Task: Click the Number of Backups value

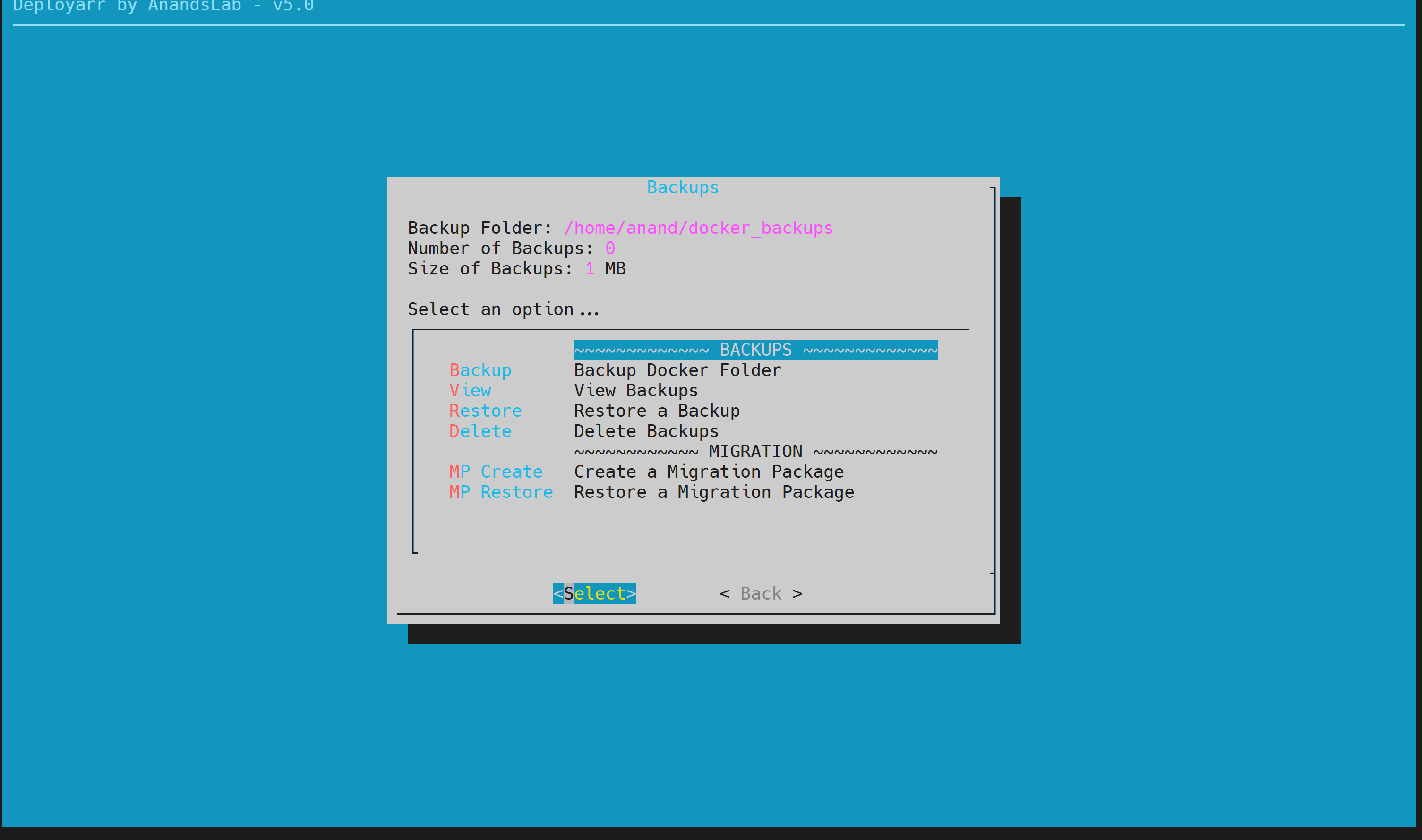Action: coord(609,249)
